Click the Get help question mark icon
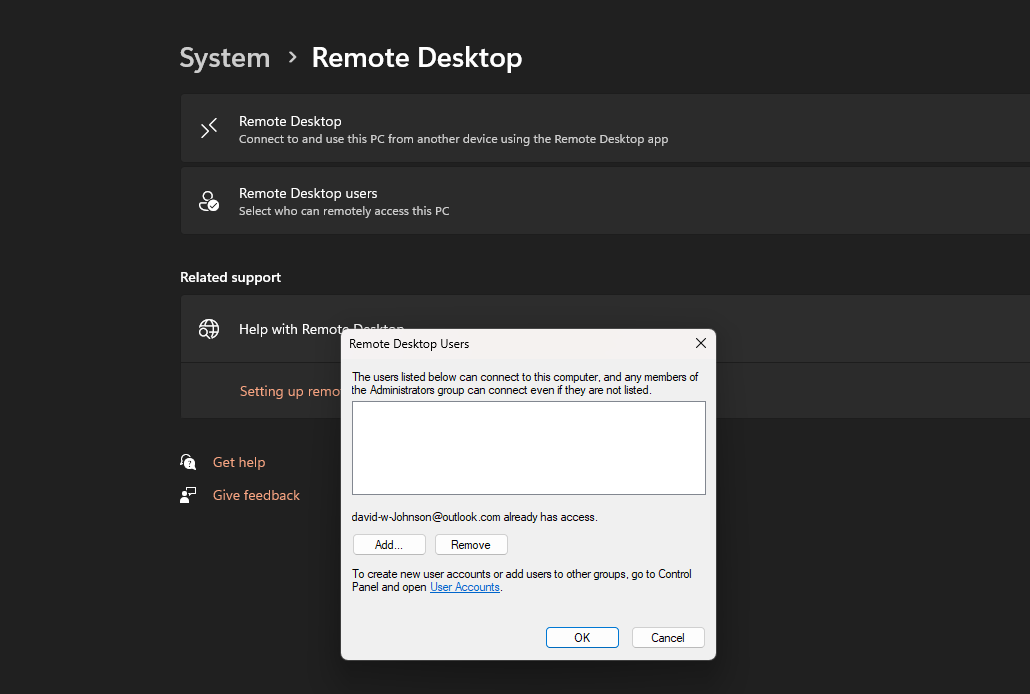The height and width of the screenshot is (694, 1030). 188,462
